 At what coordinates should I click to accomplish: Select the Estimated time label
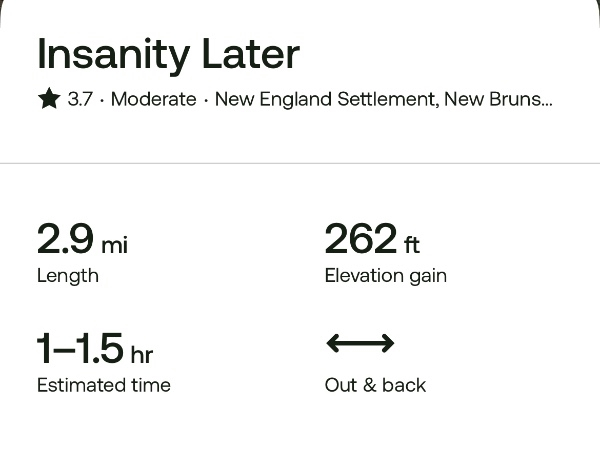(x=103, y=385)
